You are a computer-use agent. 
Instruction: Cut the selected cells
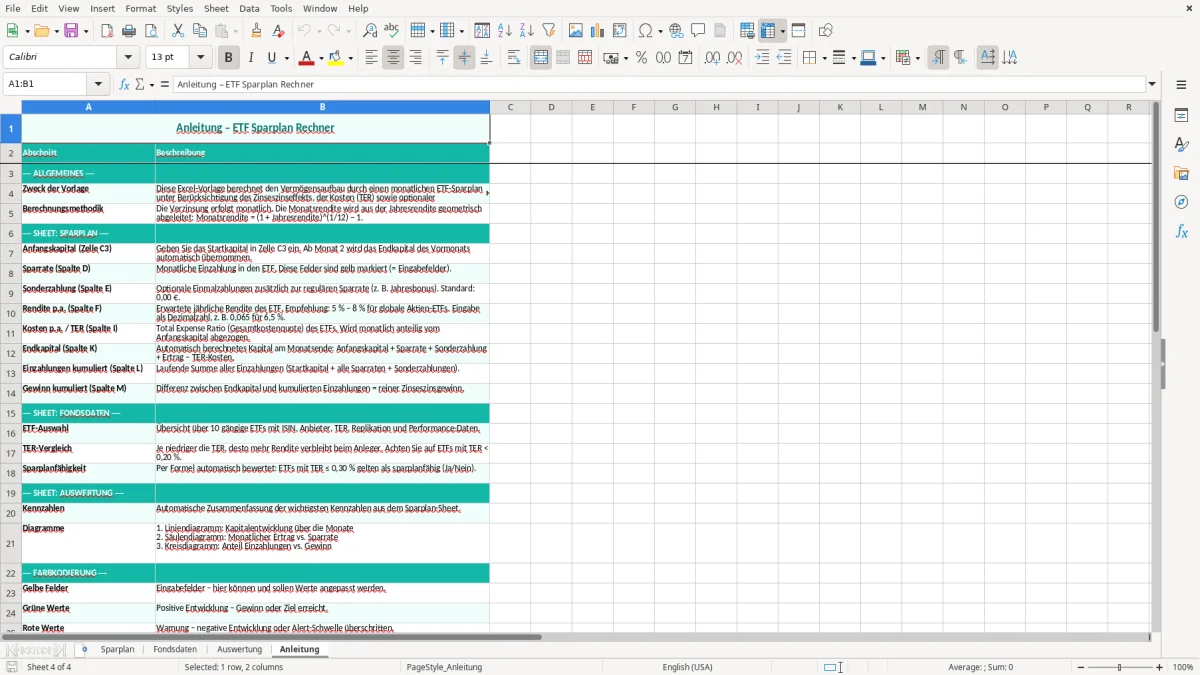click(x=178, y=31)
